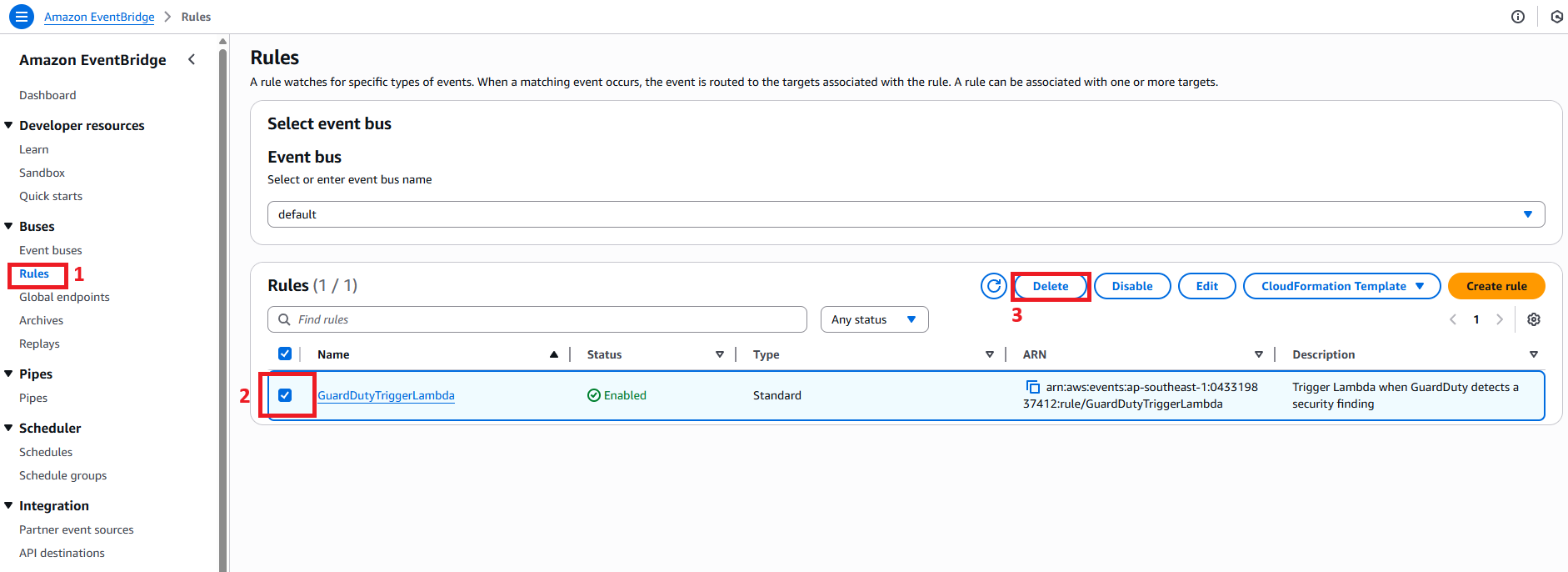
Task: Open the GuardDutyTriggerLambda rule link
Action: point(386,395)
